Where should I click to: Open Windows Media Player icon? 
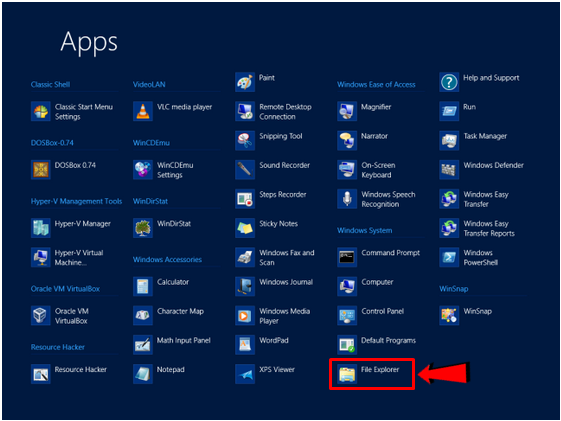245,315
